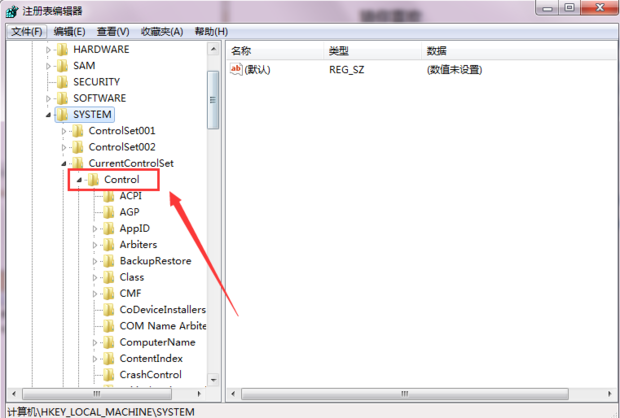The height and width of the screenshot is (418, 620).
Task: Click the tree pane vertical scrollbar thumb
Action: (213, 100)
